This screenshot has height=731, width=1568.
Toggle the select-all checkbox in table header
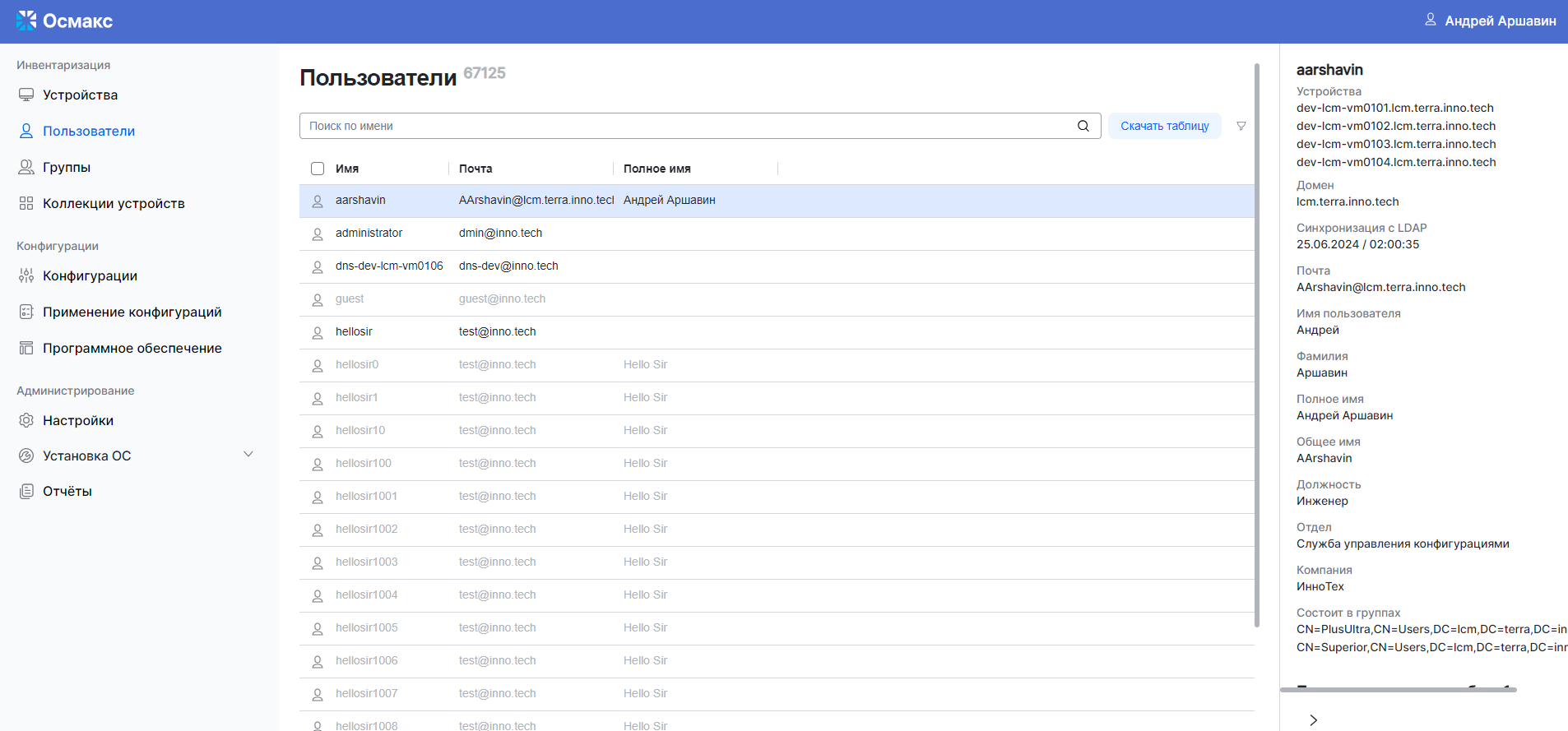tap(318, 169)
